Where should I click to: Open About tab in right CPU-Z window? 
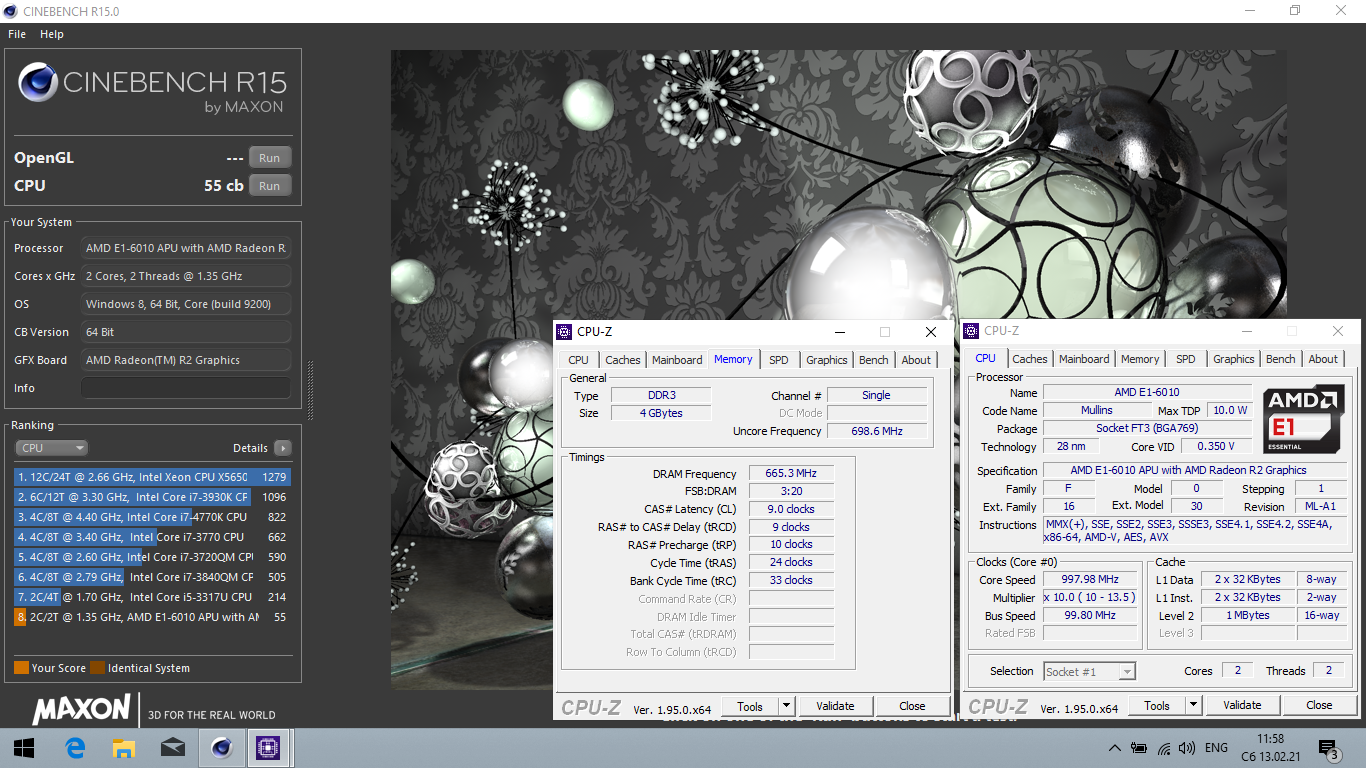point(1323,359)
